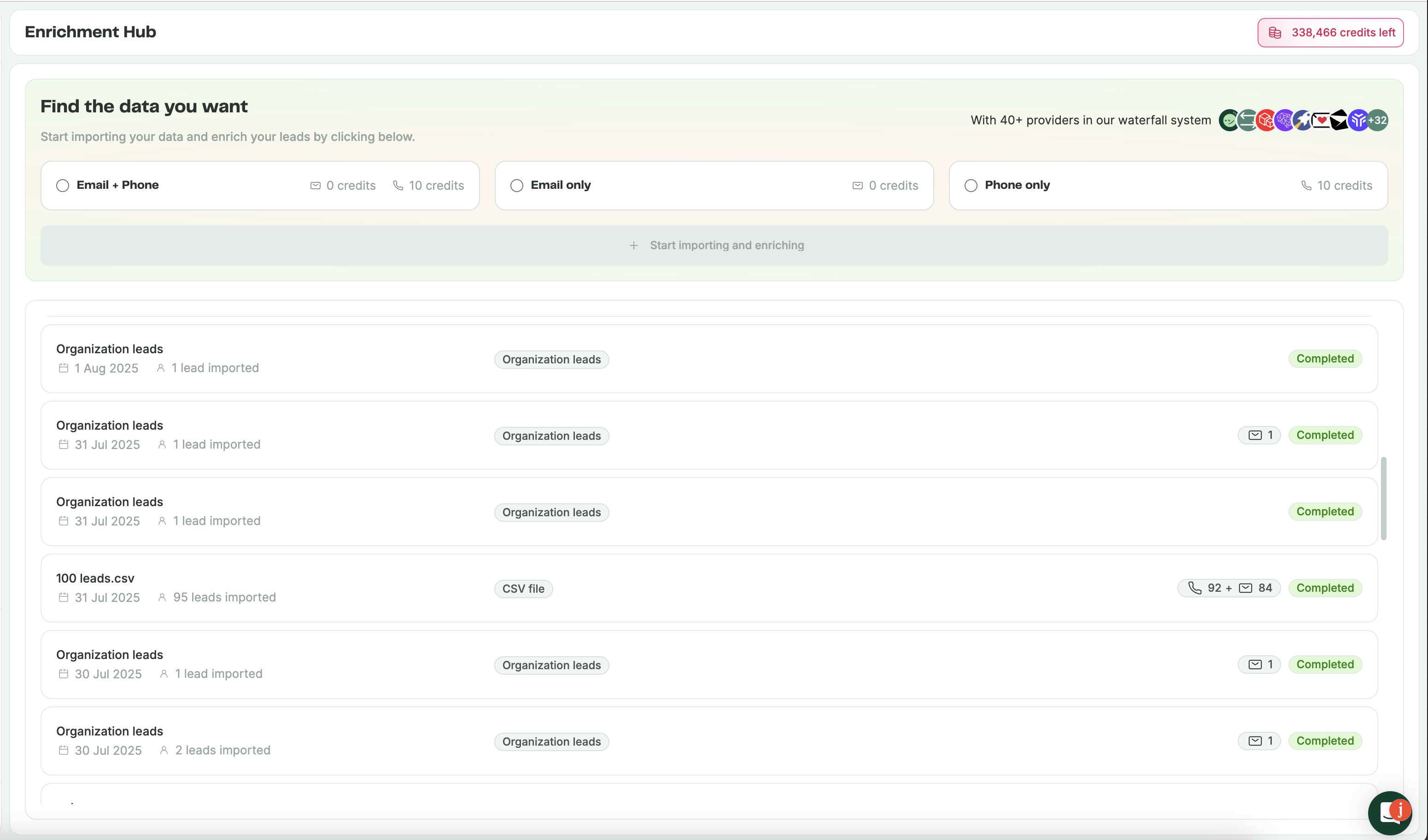Click the credits coins icon
Image resolution: width=1428 pixels, height=840 pixels.
(x=1275, y=33)
